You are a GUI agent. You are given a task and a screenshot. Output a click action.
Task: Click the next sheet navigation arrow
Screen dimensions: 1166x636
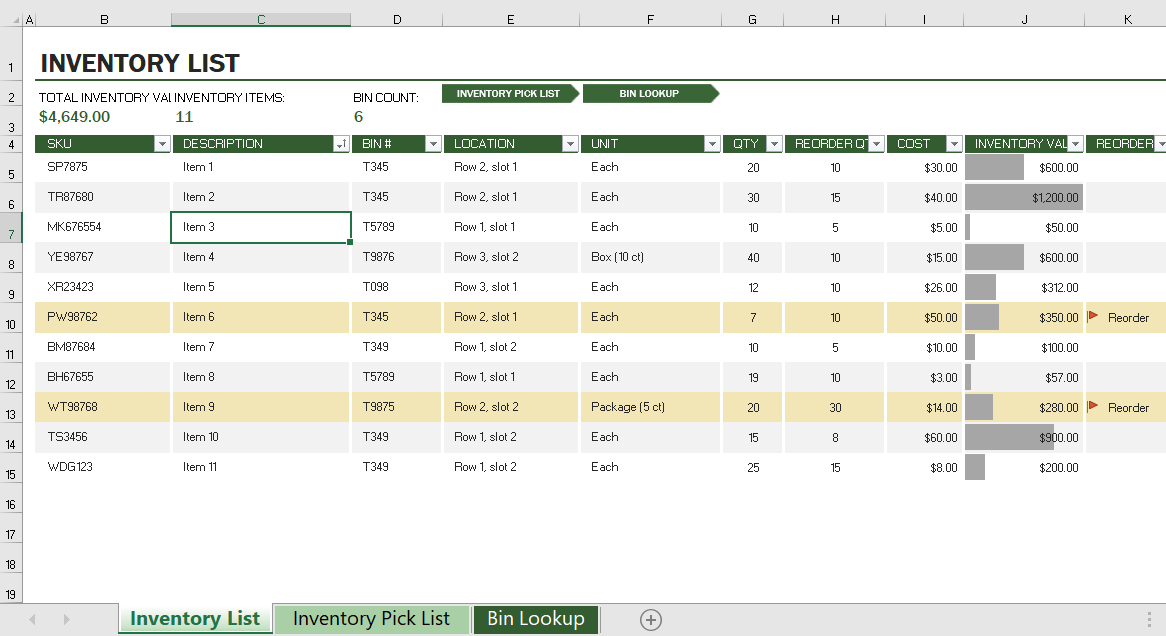(x=65, y=620)
